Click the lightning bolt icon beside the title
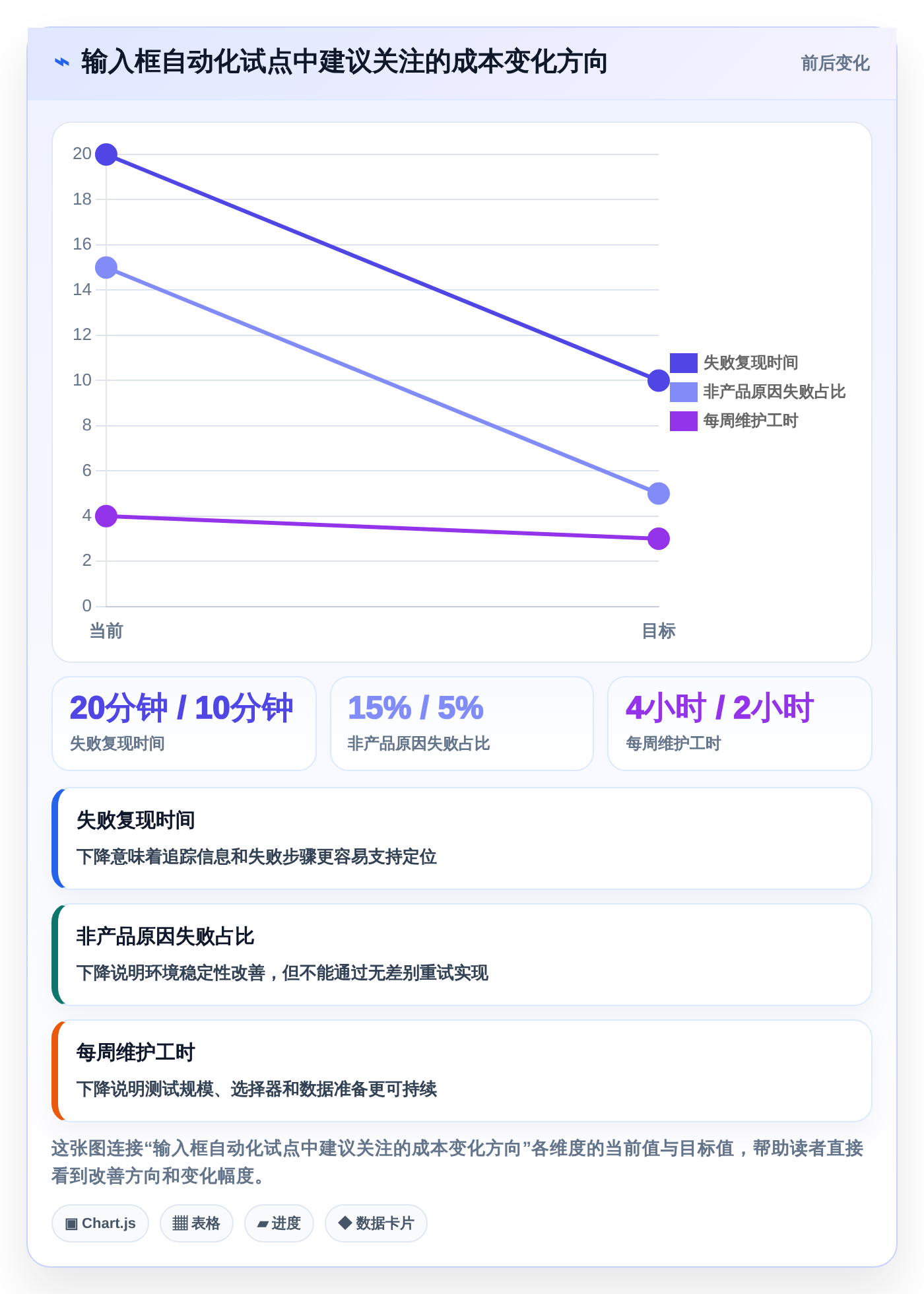The image size is (924, 1294). tap(62, 63)
